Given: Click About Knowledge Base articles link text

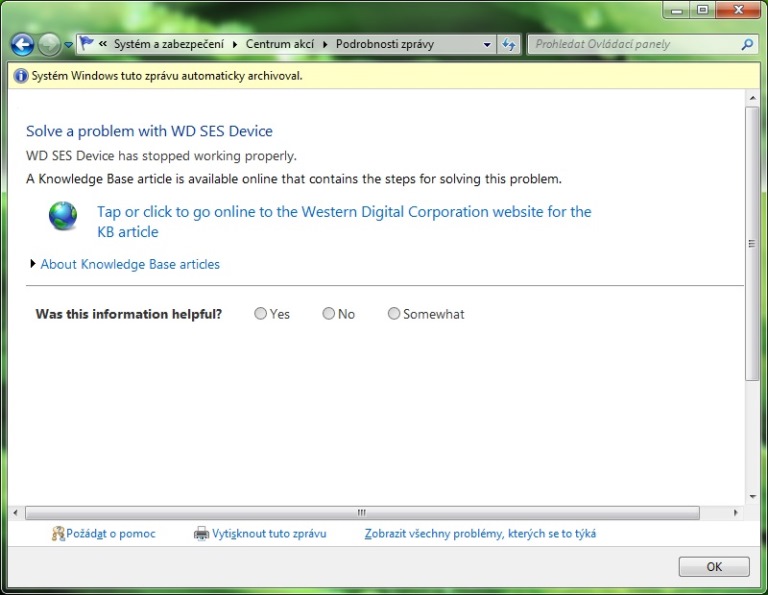Looking at the screenshot, I should [x=130, y=264].
